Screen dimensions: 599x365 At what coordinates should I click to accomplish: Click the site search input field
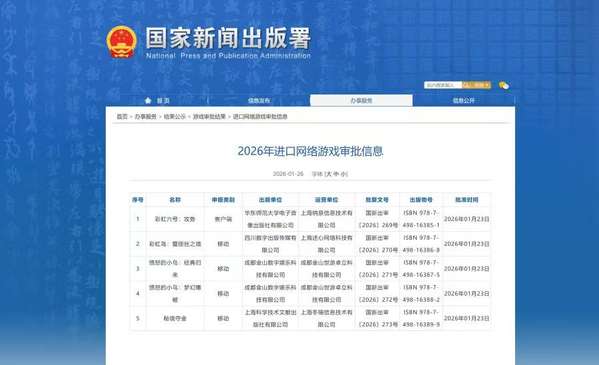coord(443,85)
